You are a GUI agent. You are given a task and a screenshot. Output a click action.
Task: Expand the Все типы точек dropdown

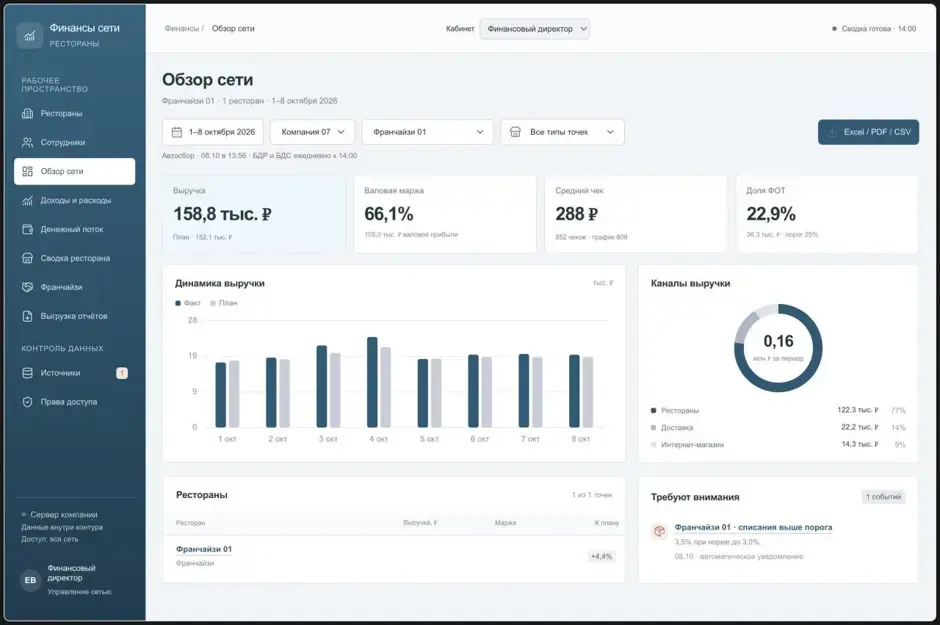(x=562, y=132)
